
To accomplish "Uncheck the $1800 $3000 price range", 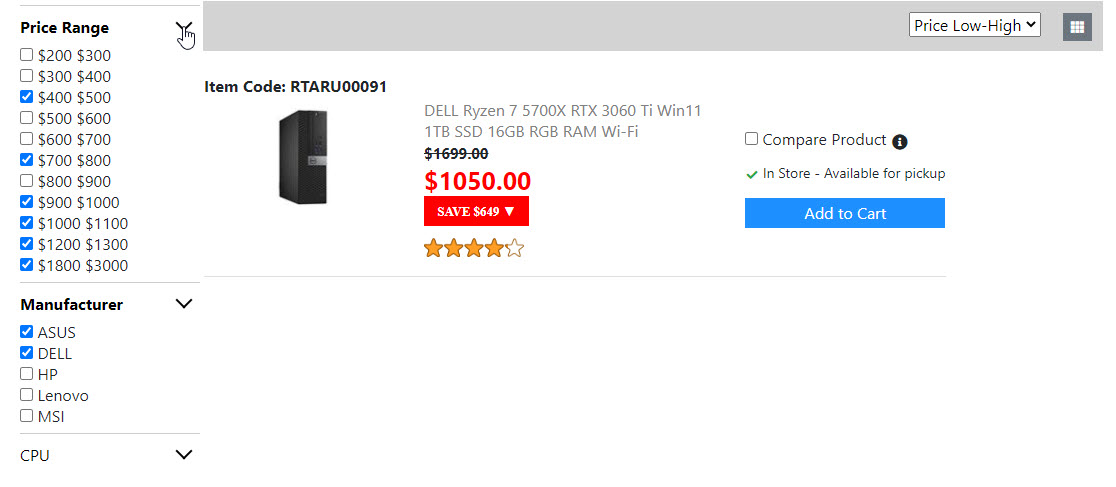I will point(27,265).
